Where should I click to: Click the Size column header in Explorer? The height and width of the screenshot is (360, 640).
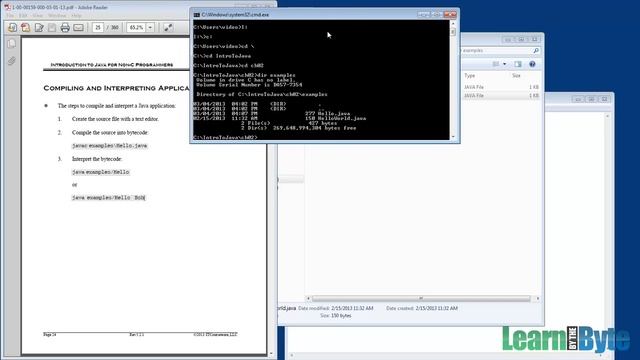click(x=516, y=76)
